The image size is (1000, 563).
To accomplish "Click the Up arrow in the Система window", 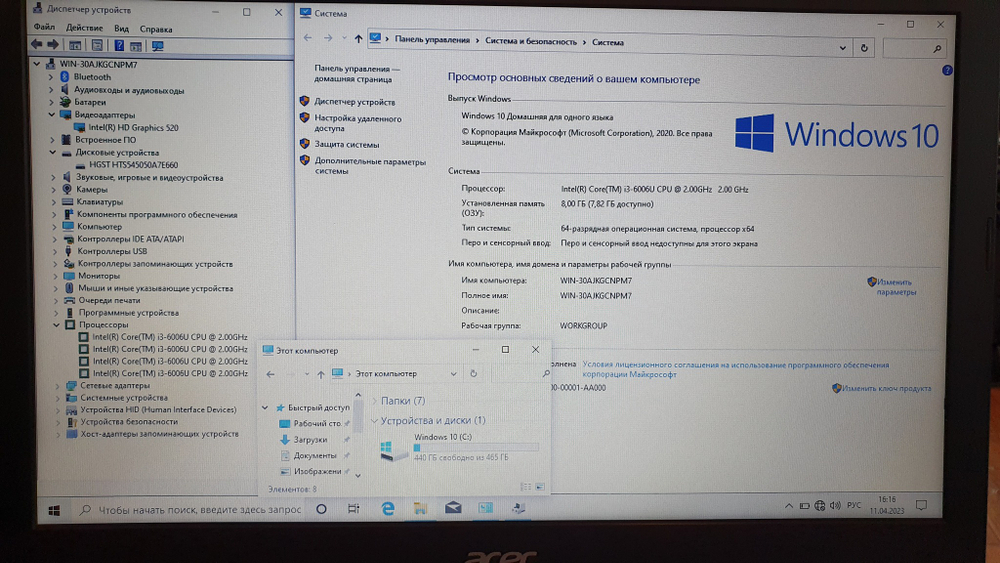I will pos(358,39).
